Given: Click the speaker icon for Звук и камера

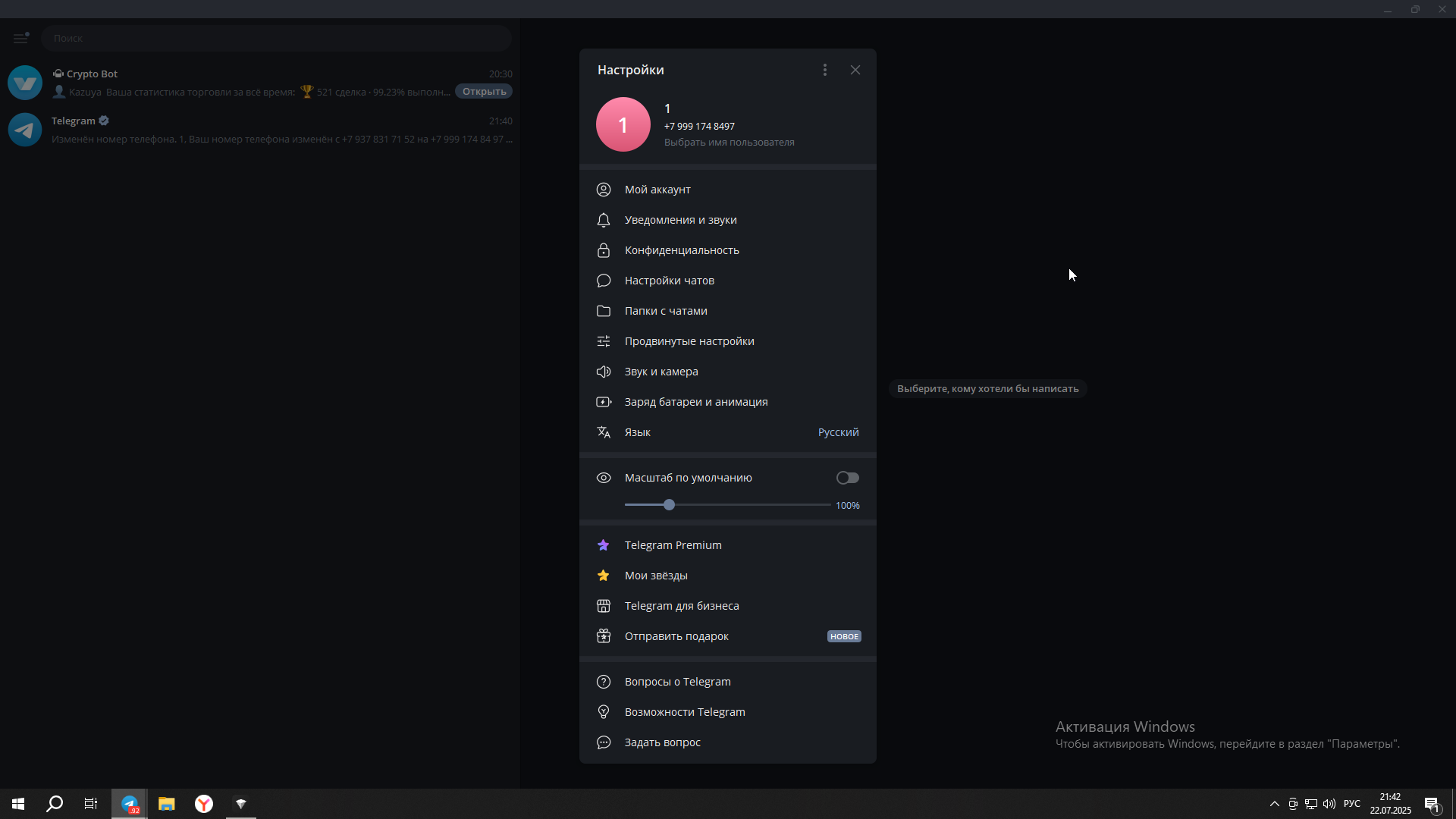Looking at the screenshot, I should [604, 372].
